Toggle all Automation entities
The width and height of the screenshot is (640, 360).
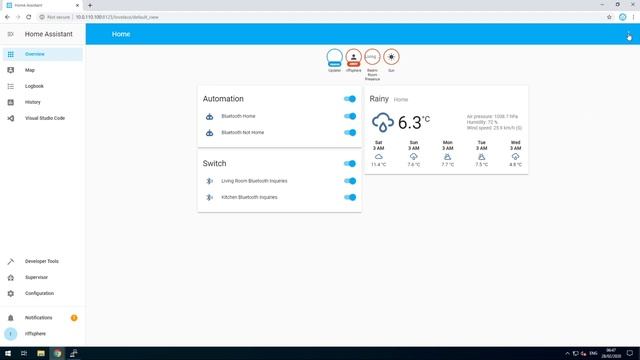[350, 99]
